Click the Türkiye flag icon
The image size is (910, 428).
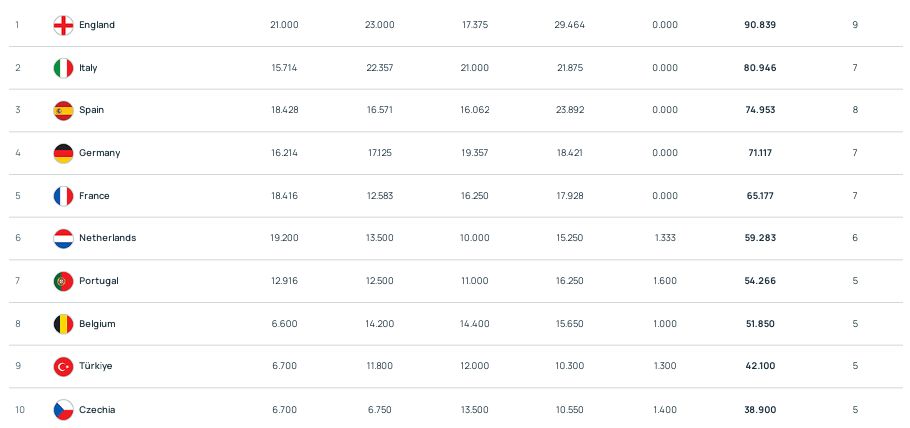click(63, 366)
